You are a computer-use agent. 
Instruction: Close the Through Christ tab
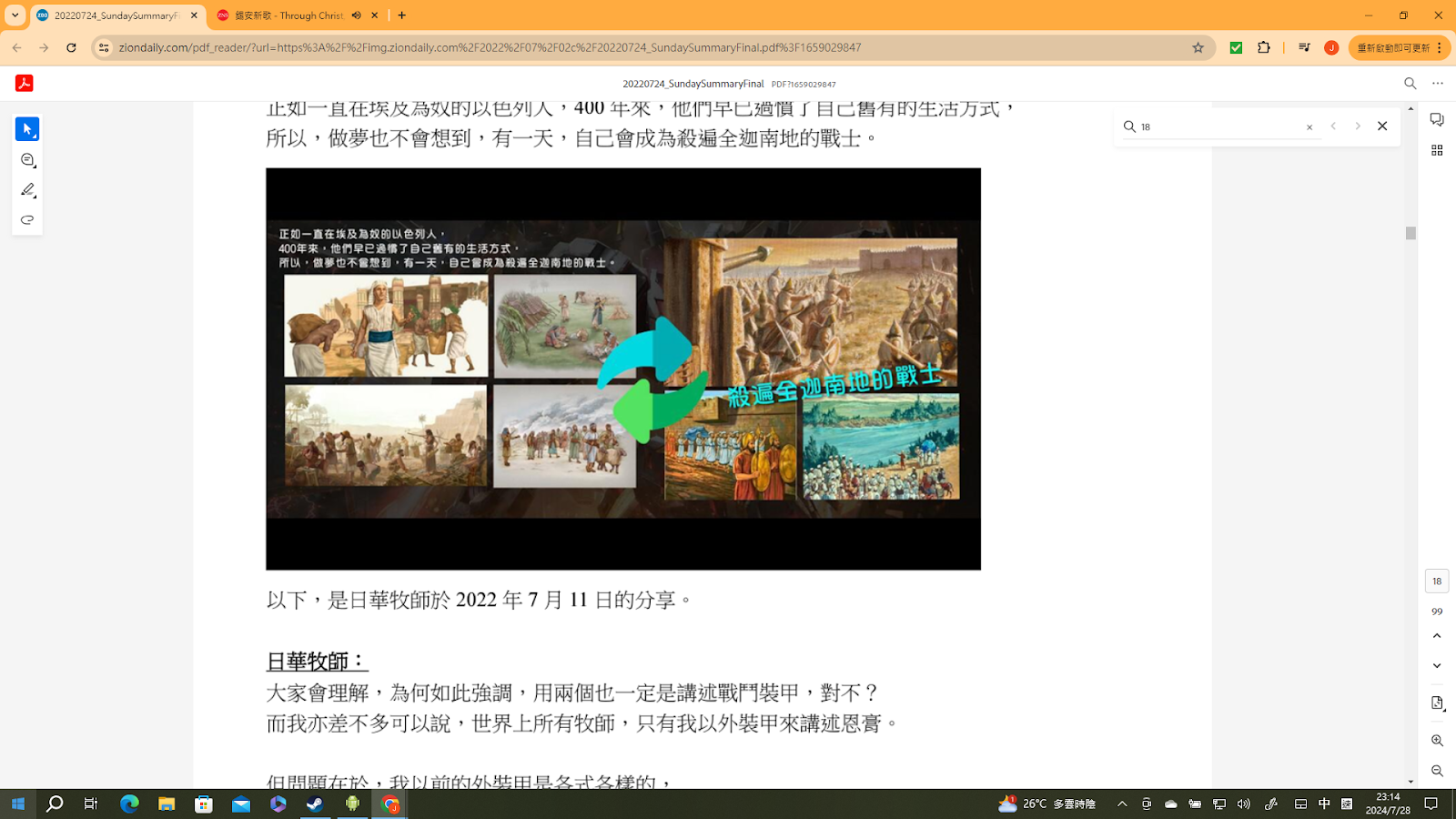[375, 15]
